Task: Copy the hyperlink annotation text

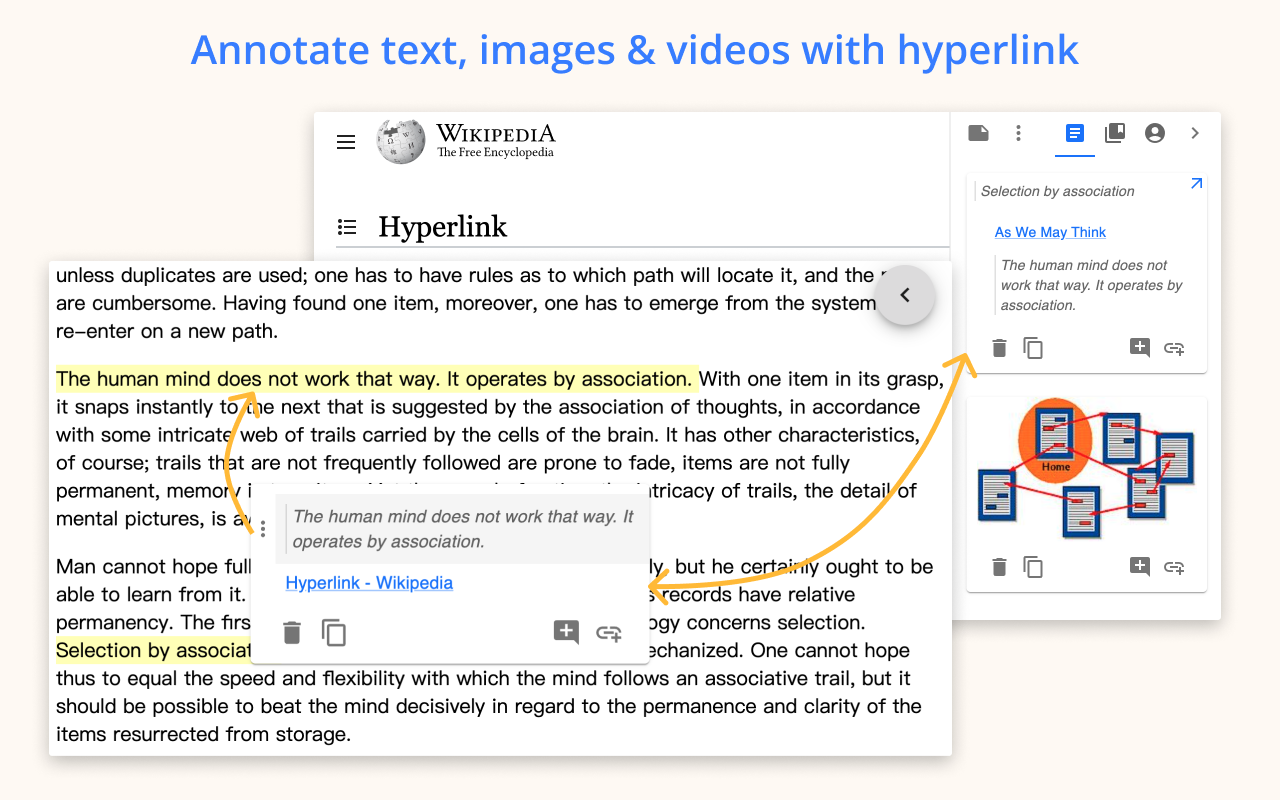Action: pyautogui.click(x=334, y=632)
